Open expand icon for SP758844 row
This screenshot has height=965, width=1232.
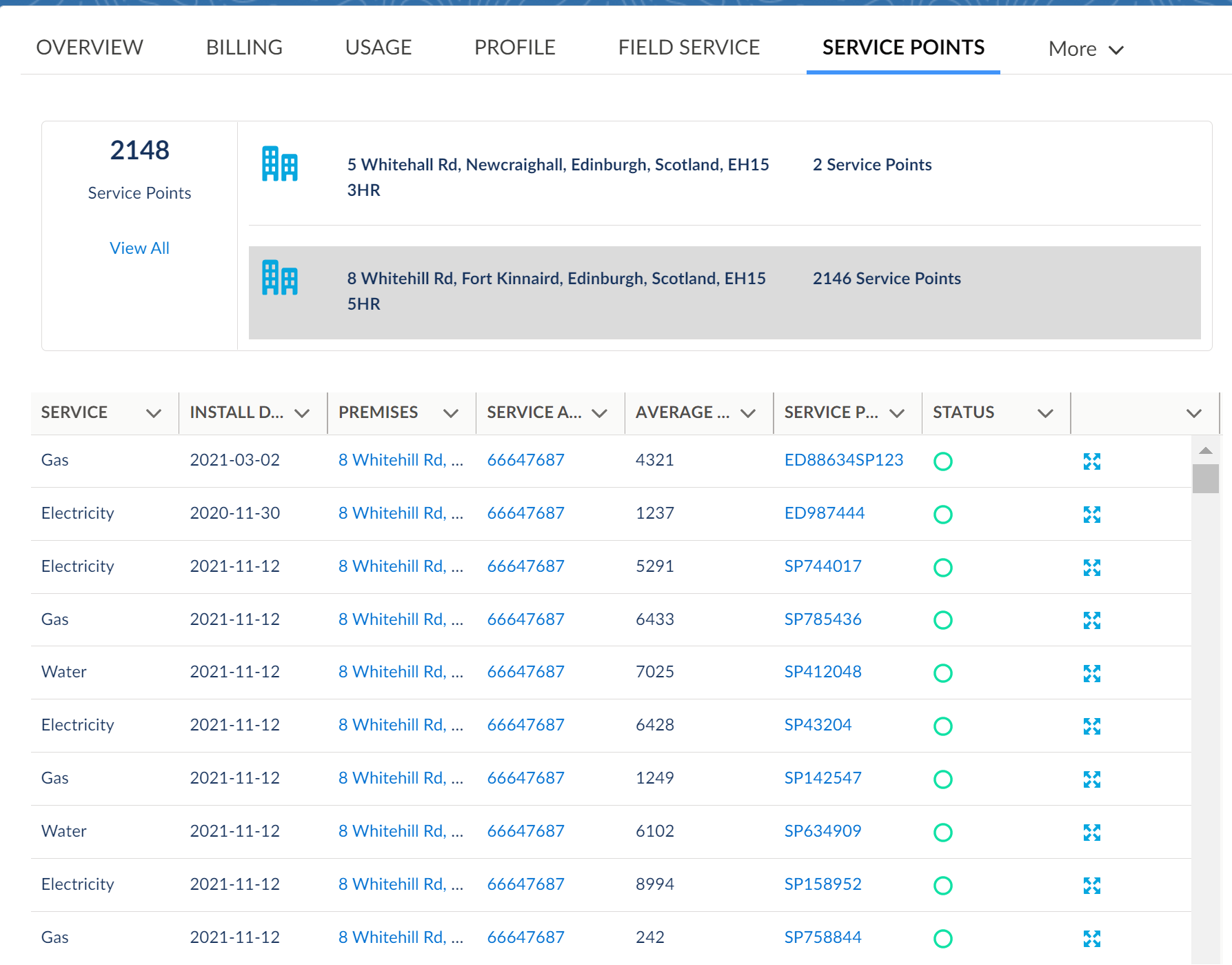(x=1091, y=939)
